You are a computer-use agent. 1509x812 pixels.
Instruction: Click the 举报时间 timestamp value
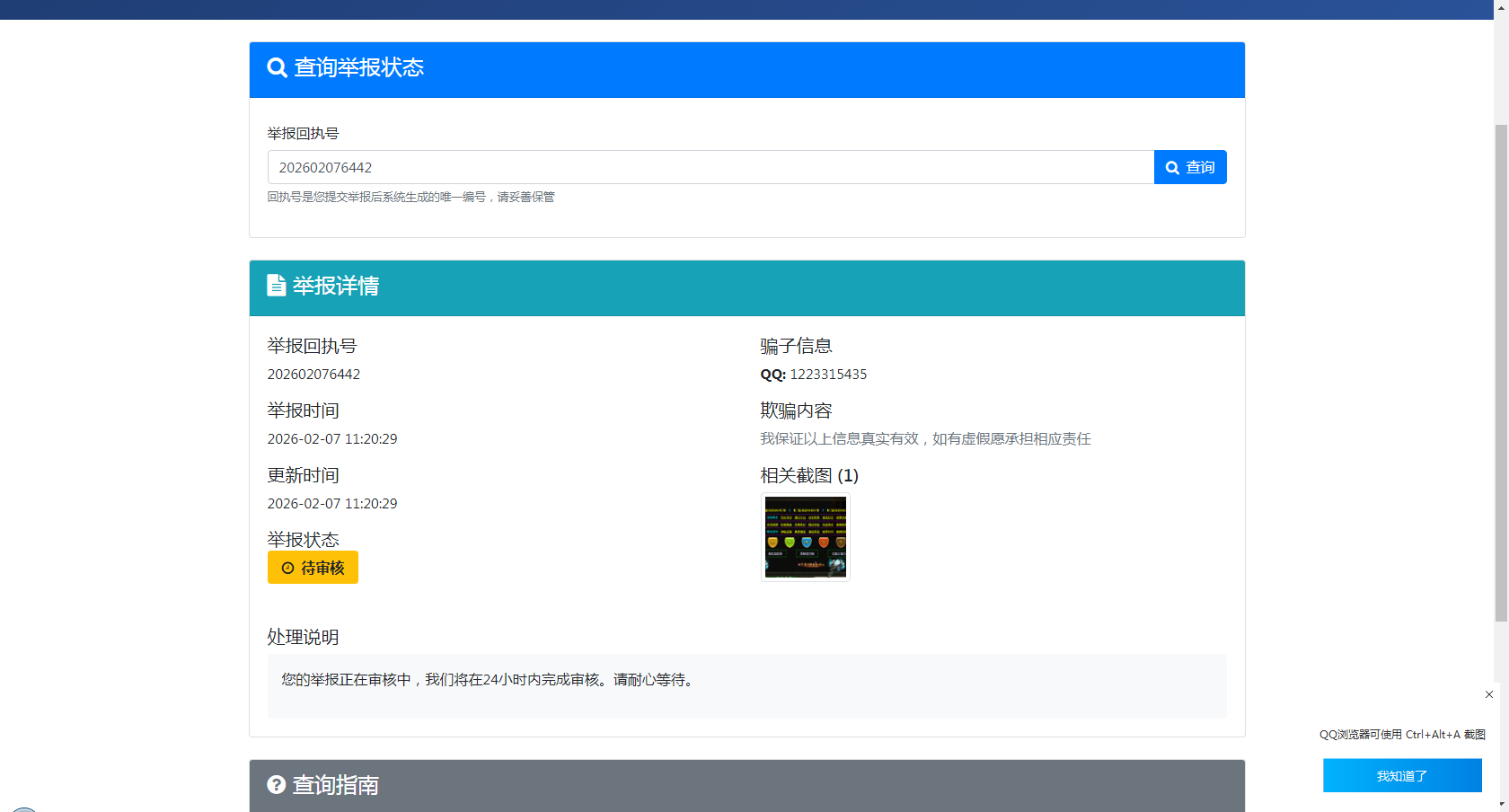[332, 439]
